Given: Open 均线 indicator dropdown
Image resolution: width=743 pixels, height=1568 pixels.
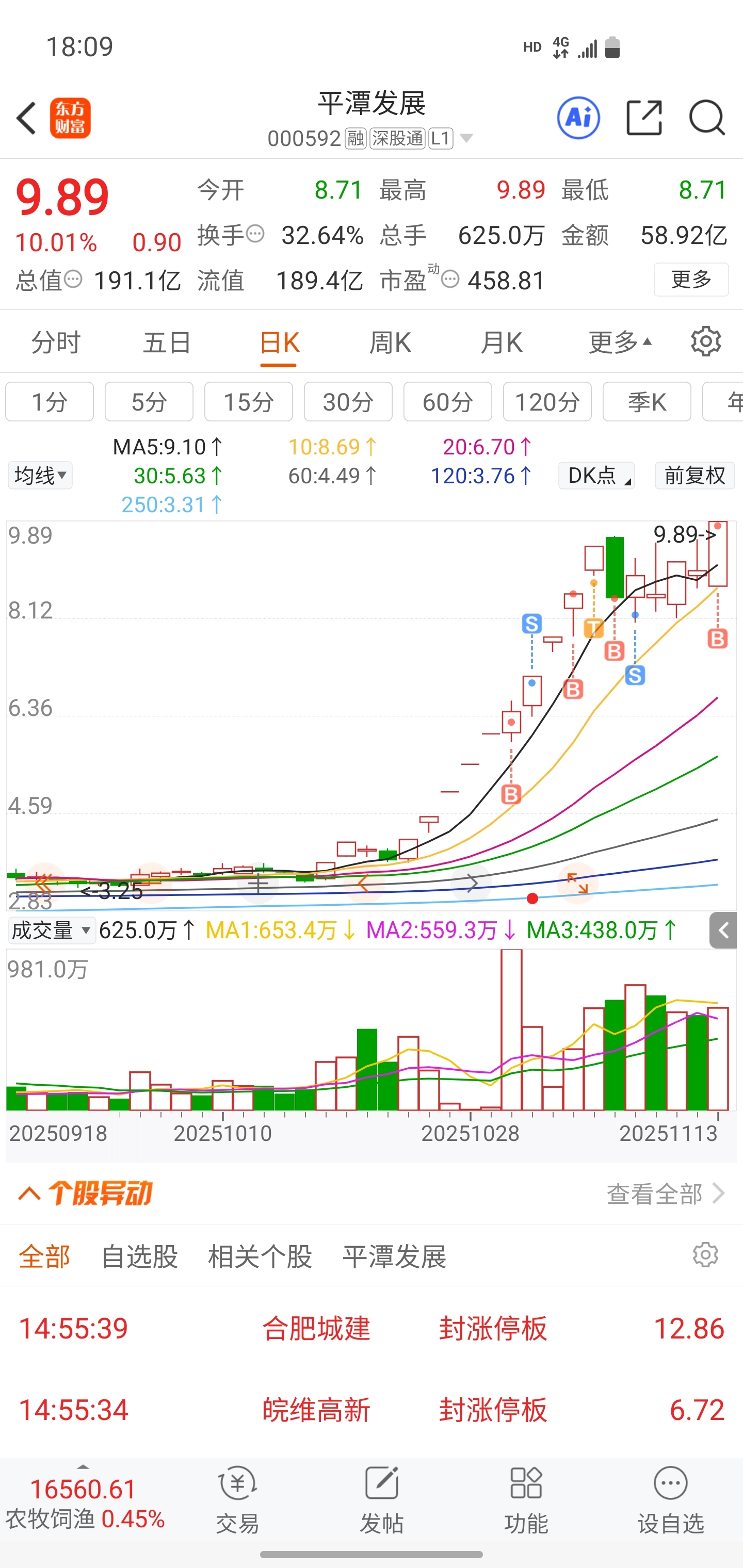Looking at the screenshot, I should (40, 475).
